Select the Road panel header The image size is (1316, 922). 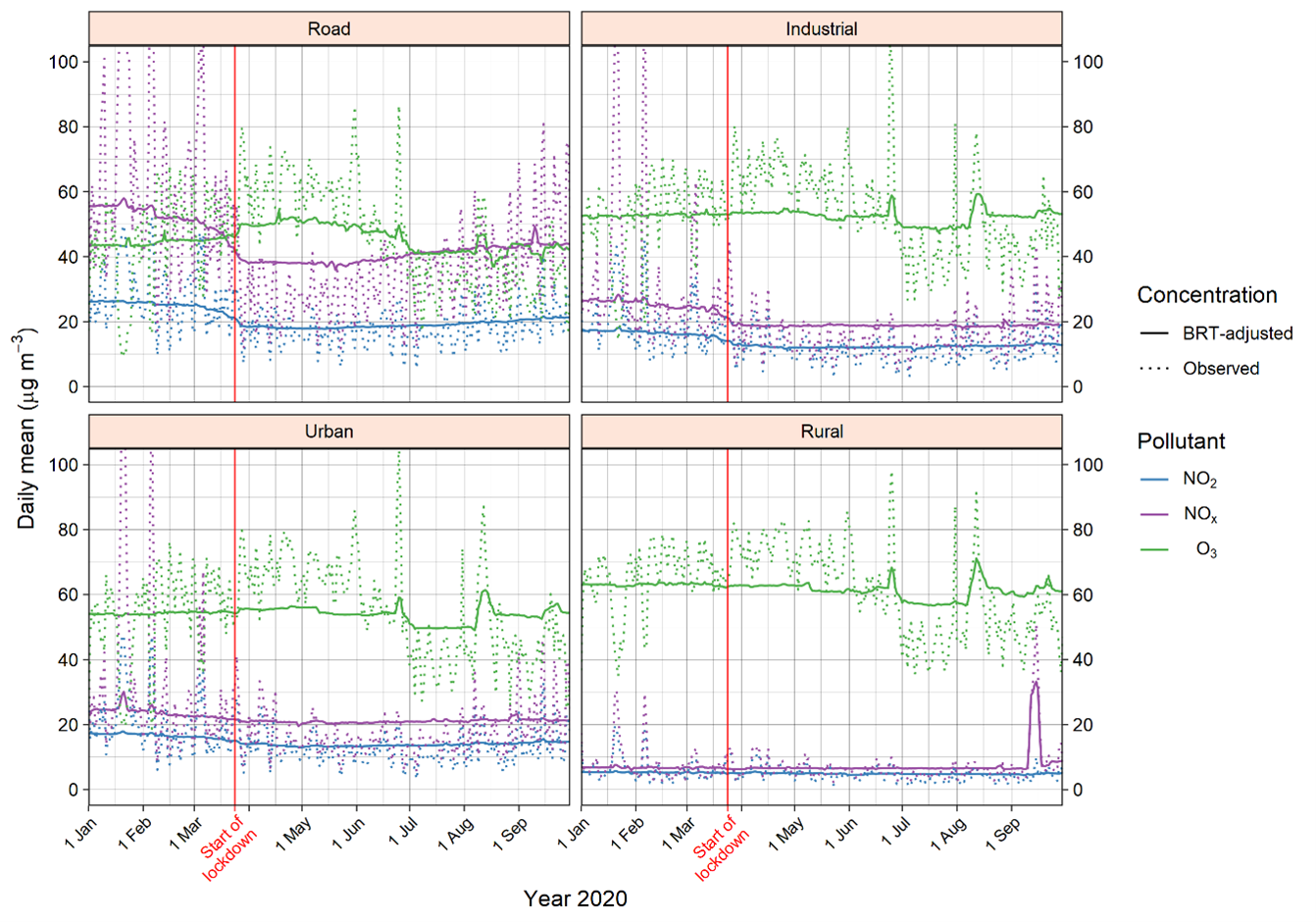[329, 28]
